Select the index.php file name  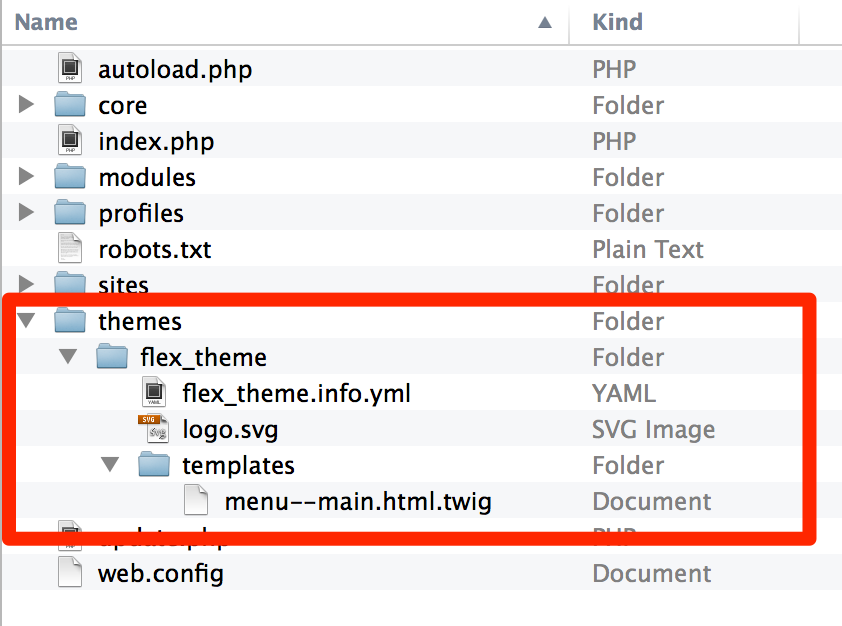156,142
